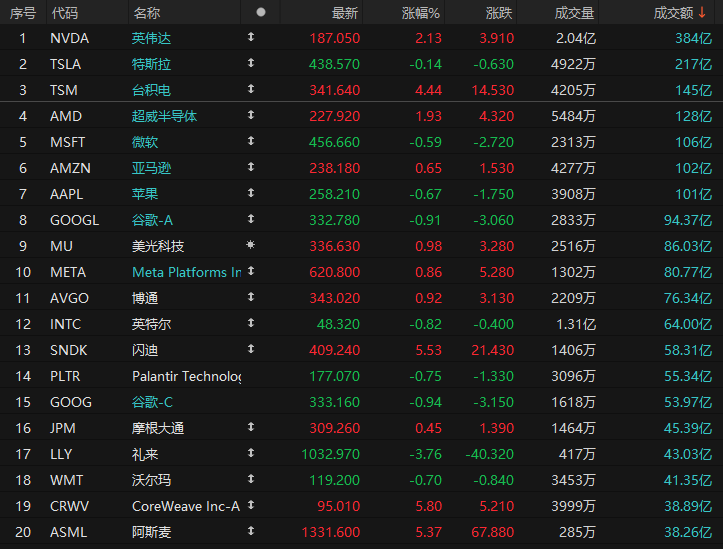Sort by the 涨跌 column header

click(499, 13)
